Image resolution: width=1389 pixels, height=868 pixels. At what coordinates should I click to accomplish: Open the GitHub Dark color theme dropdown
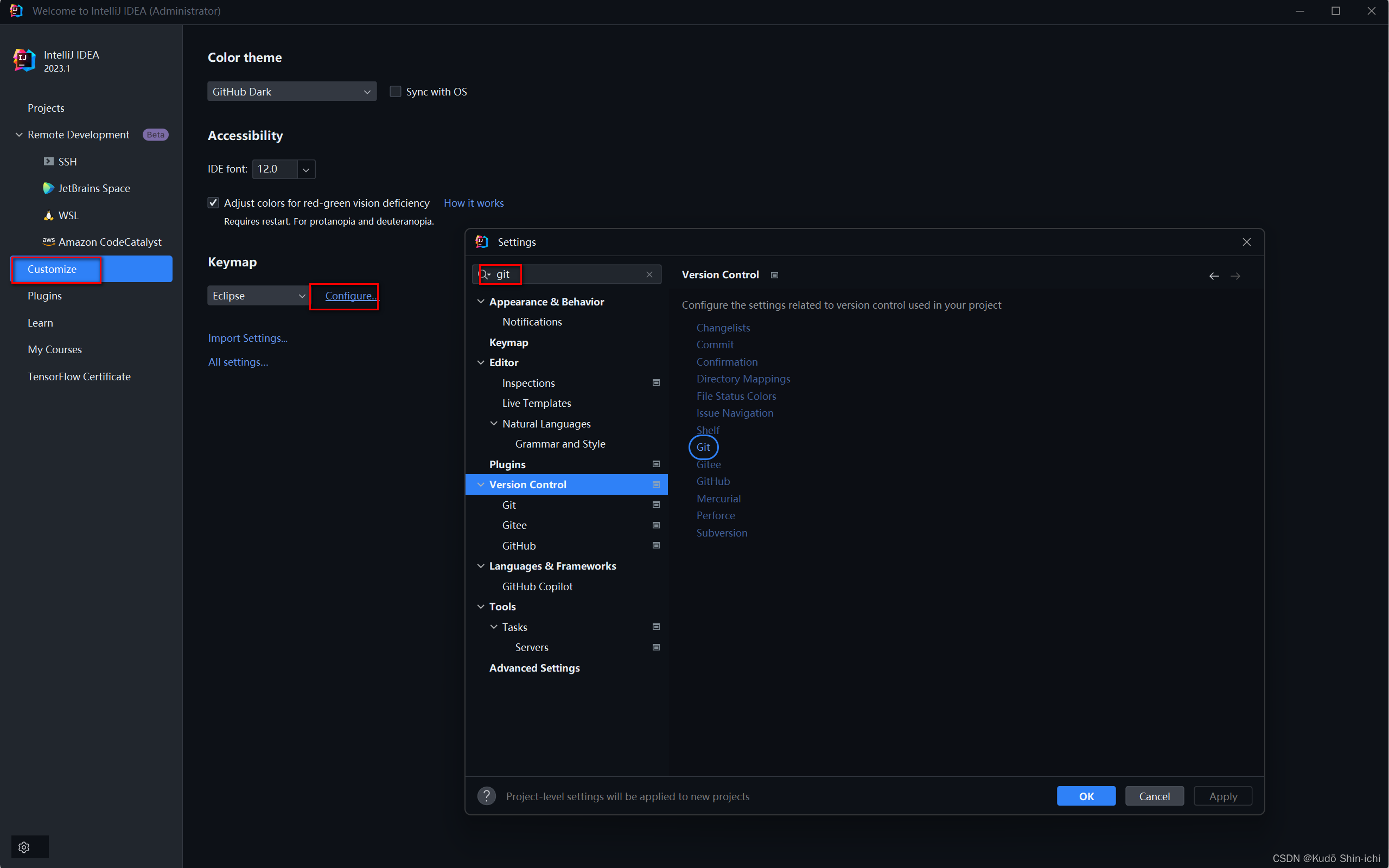pyautogui.click(x=291, y=92)
